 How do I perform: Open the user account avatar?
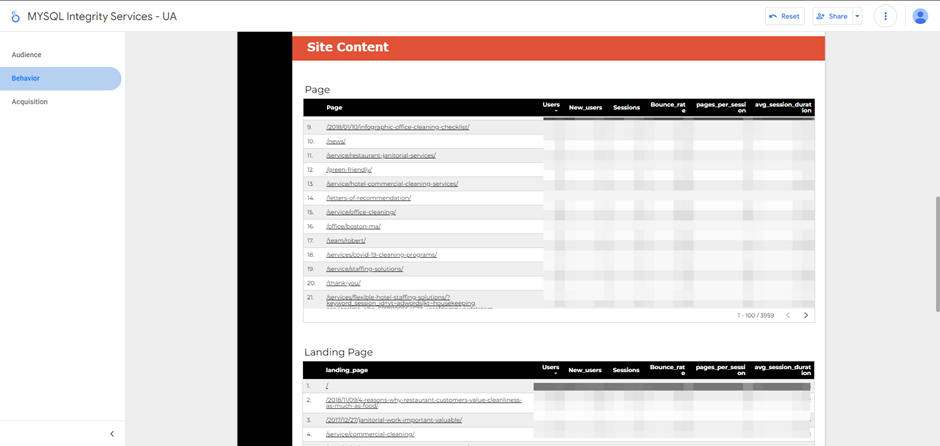click(920, 16)
